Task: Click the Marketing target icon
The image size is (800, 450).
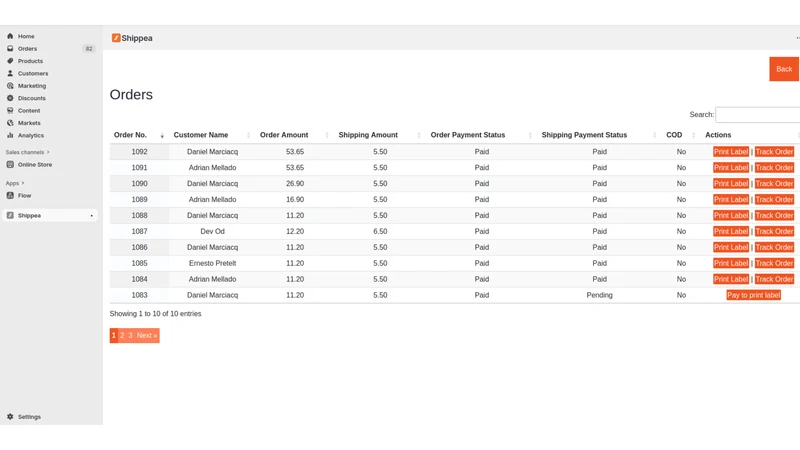Action: 10,86
